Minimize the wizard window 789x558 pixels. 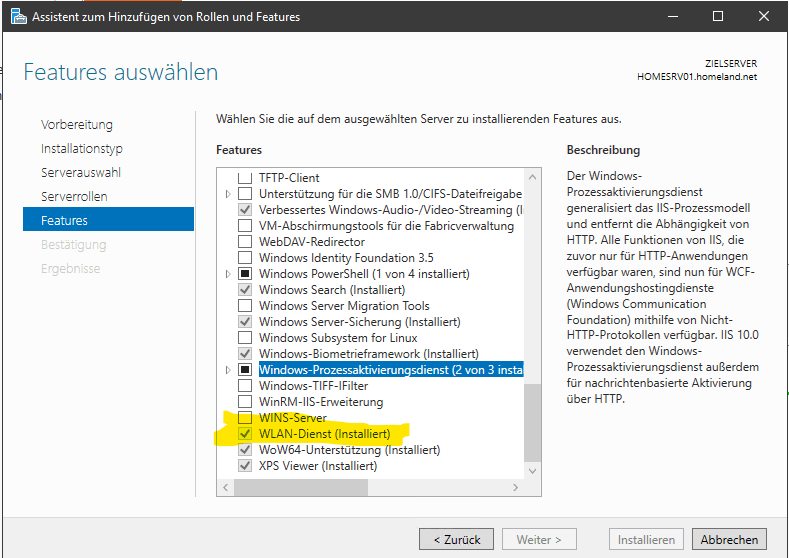pos(673,16)
